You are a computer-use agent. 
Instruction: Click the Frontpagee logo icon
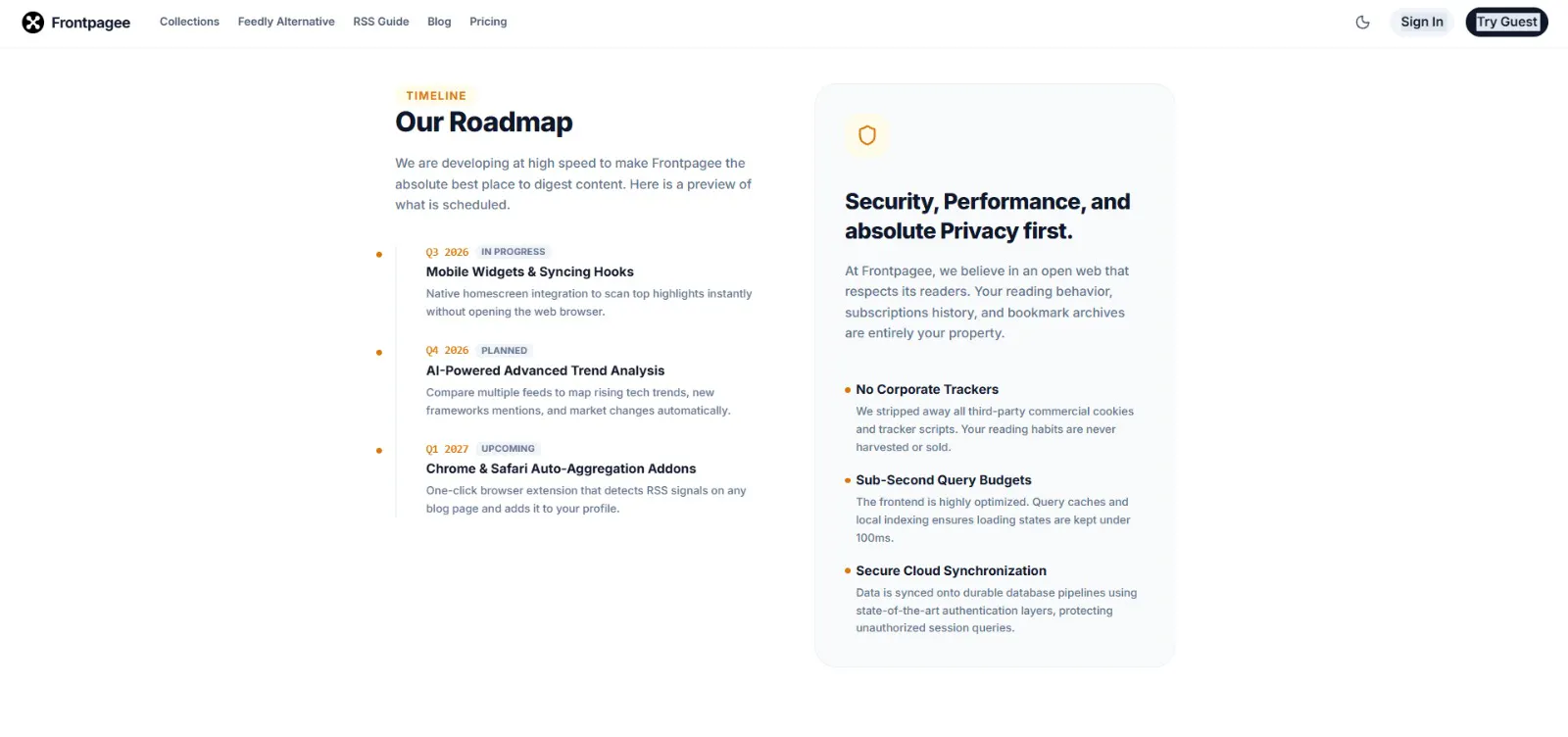(x=33, y=23)
